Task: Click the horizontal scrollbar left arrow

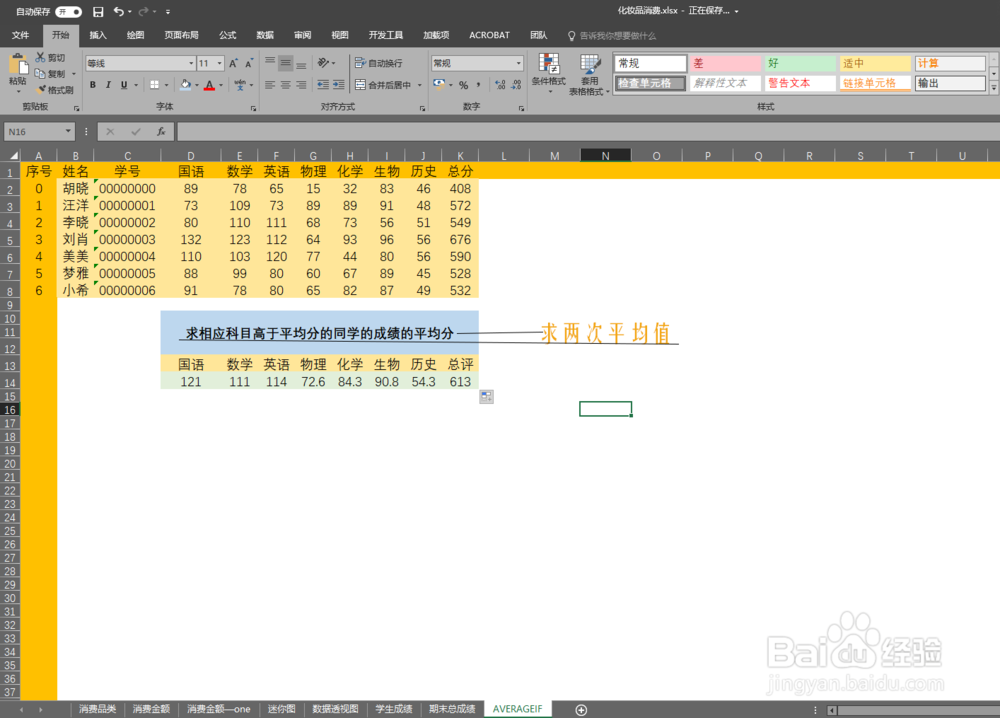Action: point(832,710)
